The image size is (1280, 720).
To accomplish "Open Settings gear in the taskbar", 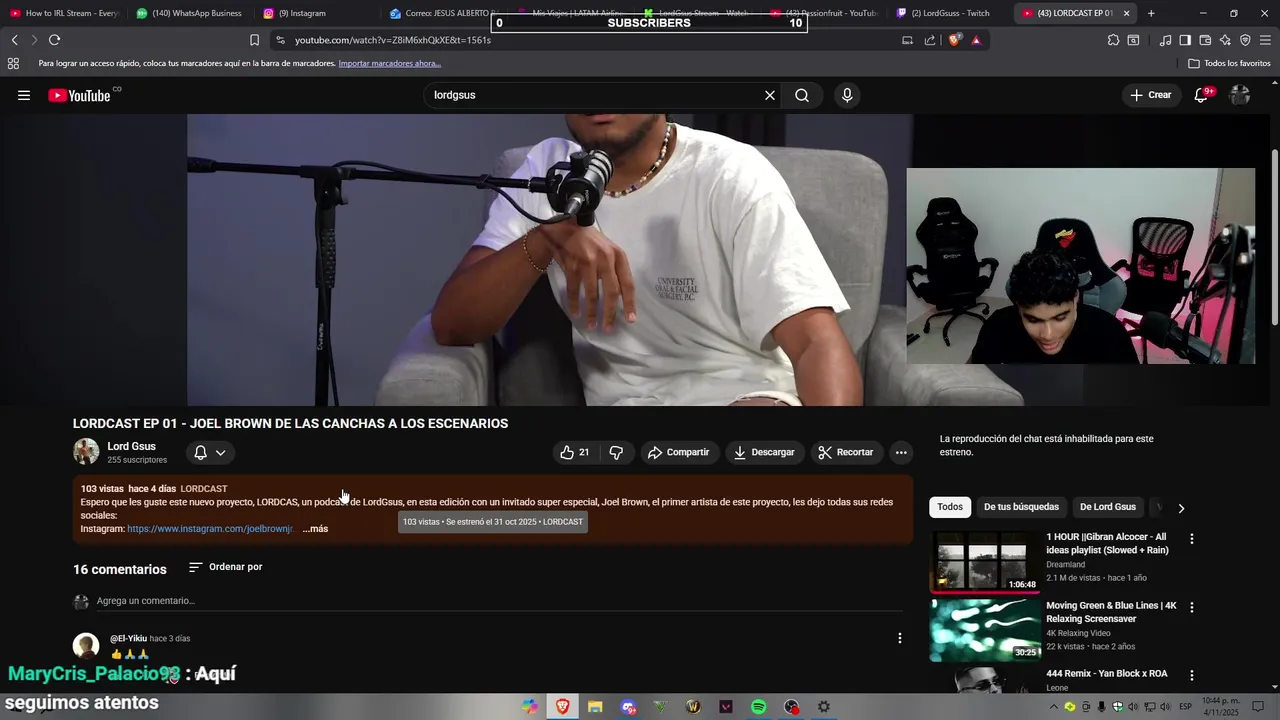I will [824, 707].
